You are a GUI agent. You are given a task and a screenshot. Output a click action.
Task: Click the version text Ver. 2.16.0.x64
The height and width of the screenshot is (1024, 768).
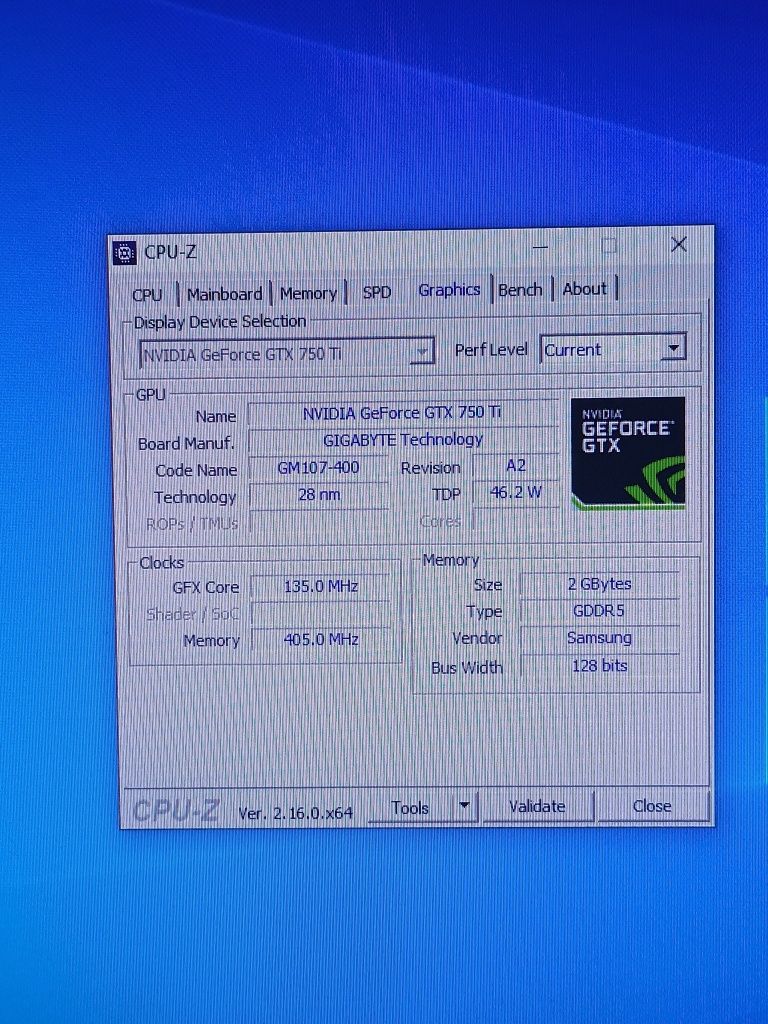pyautogui.click(x=295, y=813)
